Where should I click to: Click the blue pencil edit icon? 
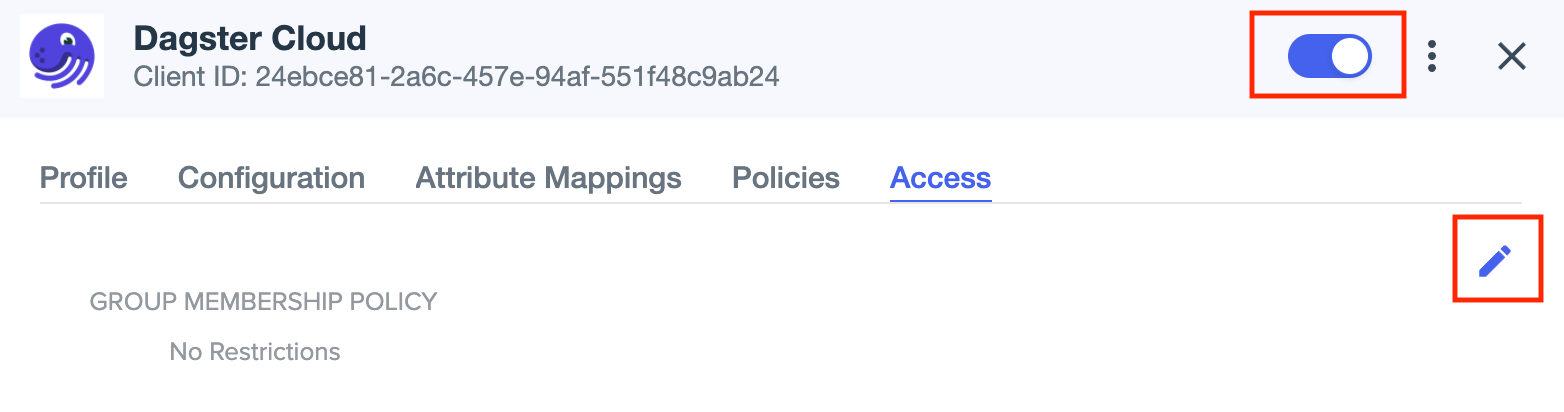coord(1495,261)
